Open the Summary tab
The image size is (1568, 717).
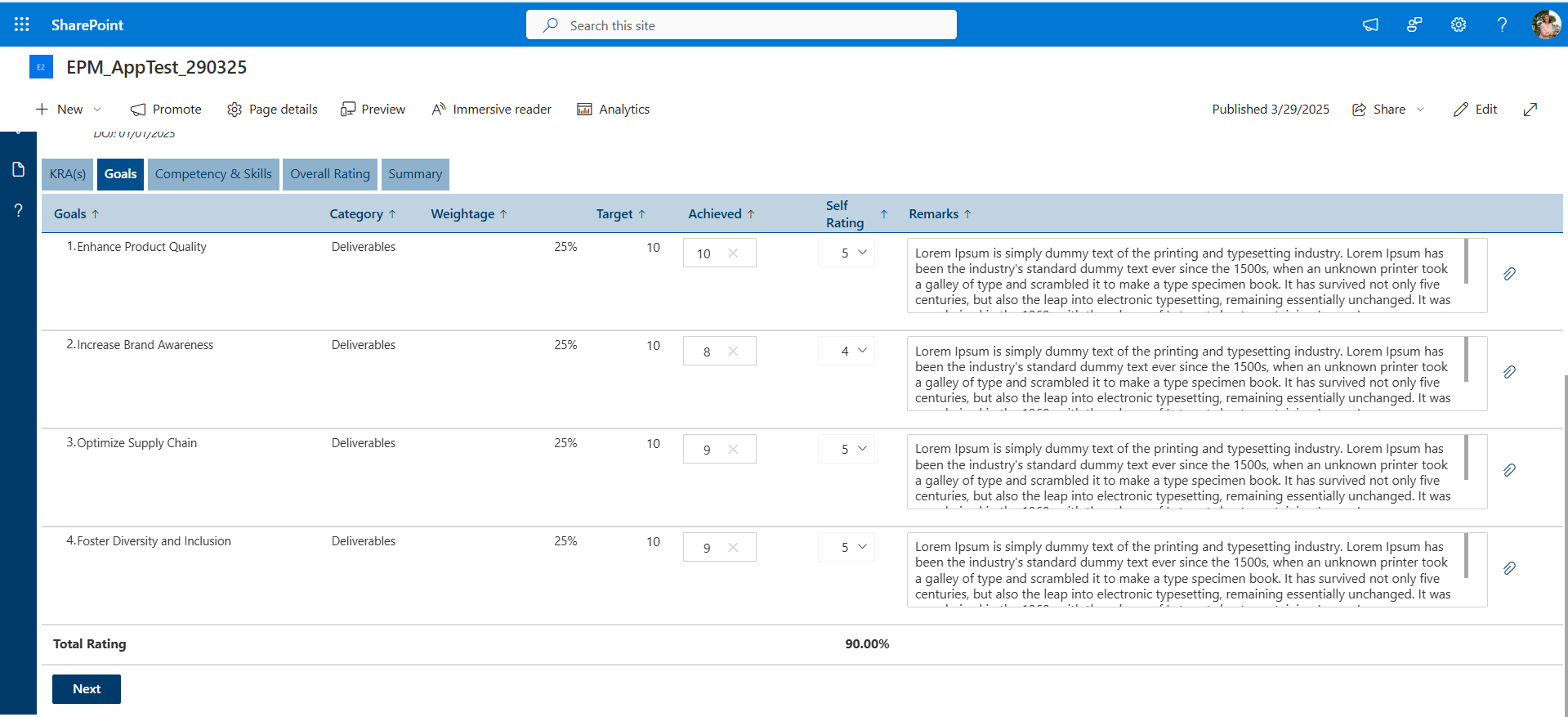tap(415, 174)
